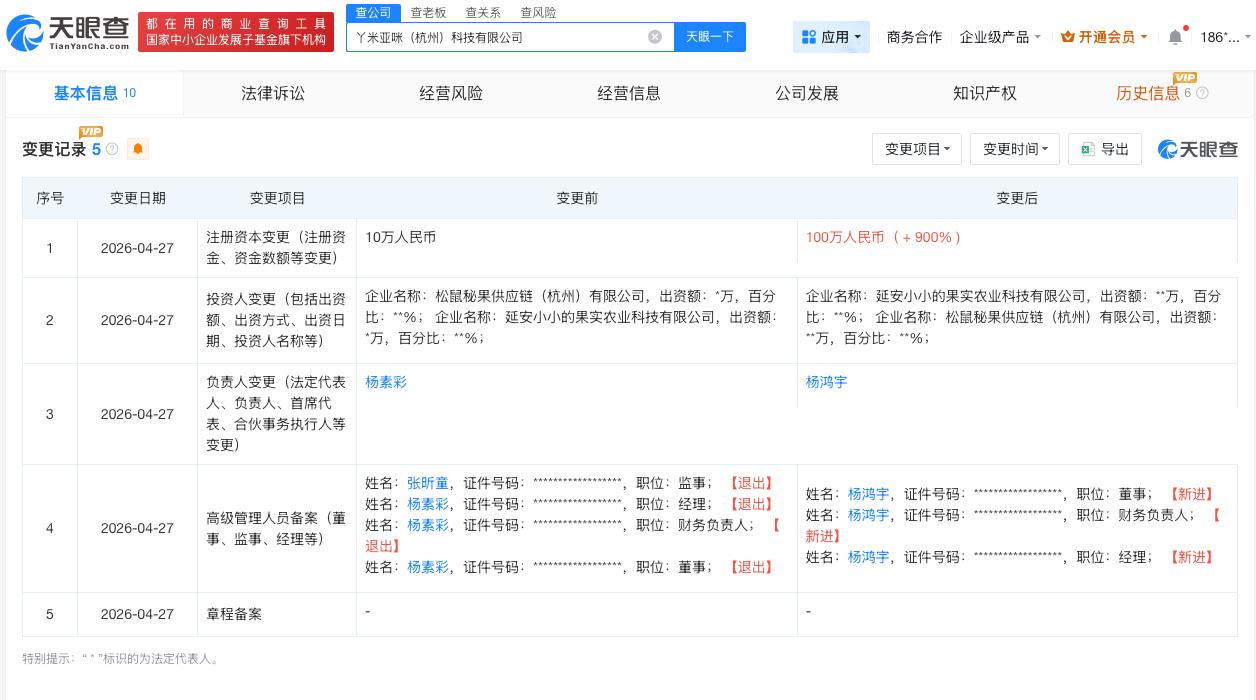Open the help question mark next to 变更记录
Viewport: 1256px width, 700px height.
coord(112,149)
